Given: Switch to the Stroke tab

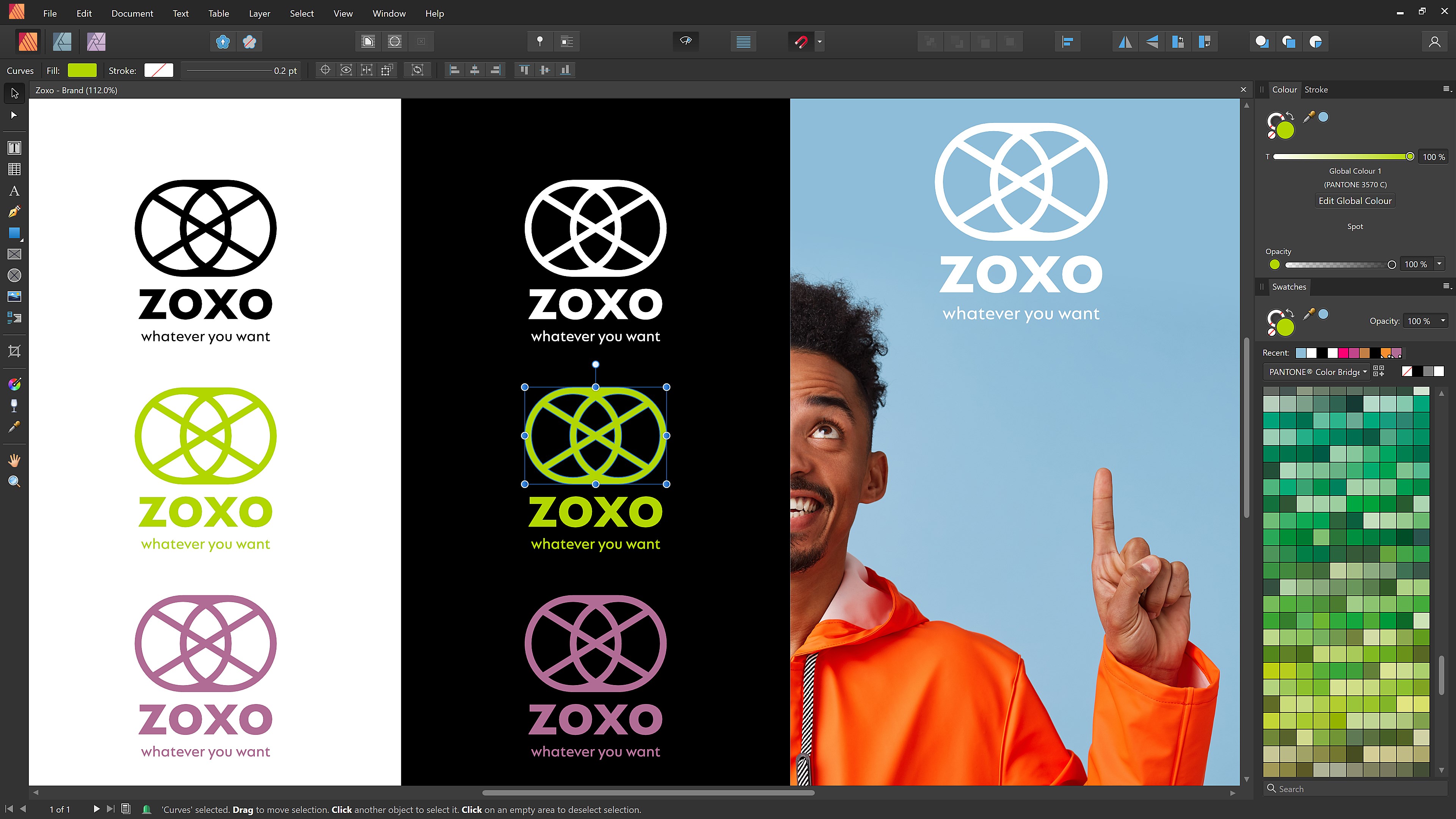Looking at the screenshot, I should click(1316, 89).
